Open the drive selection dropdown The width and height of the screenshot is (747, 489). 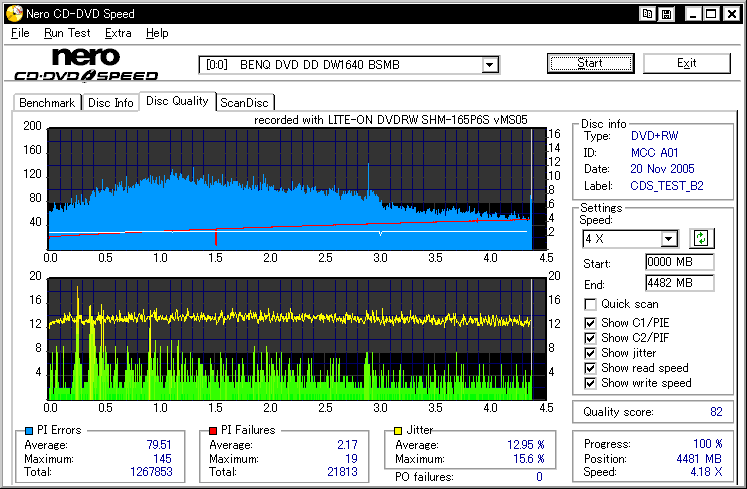click(x=489, y=65)
